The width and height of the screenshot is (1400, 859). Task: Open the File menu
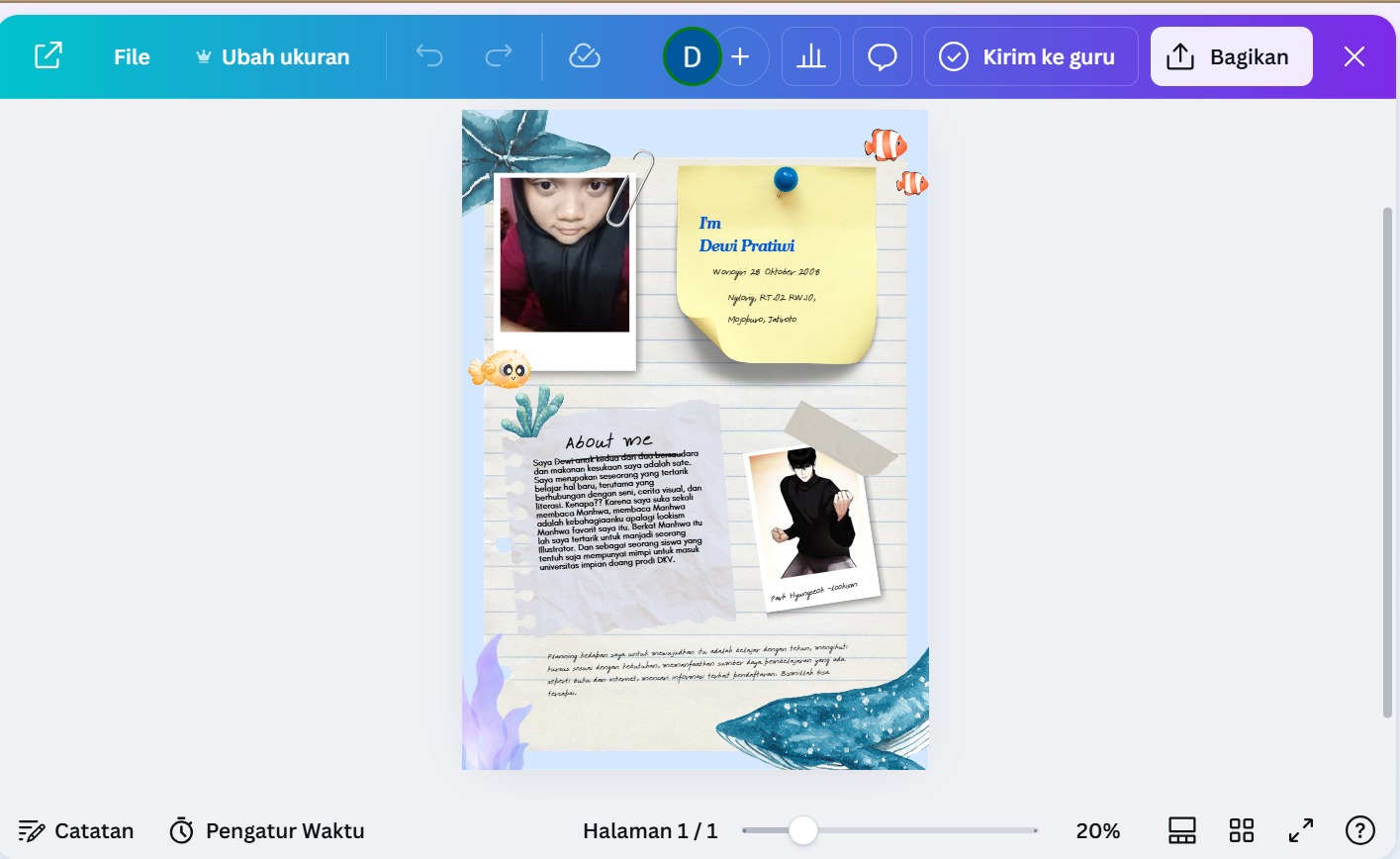click(x=132, y=57)
